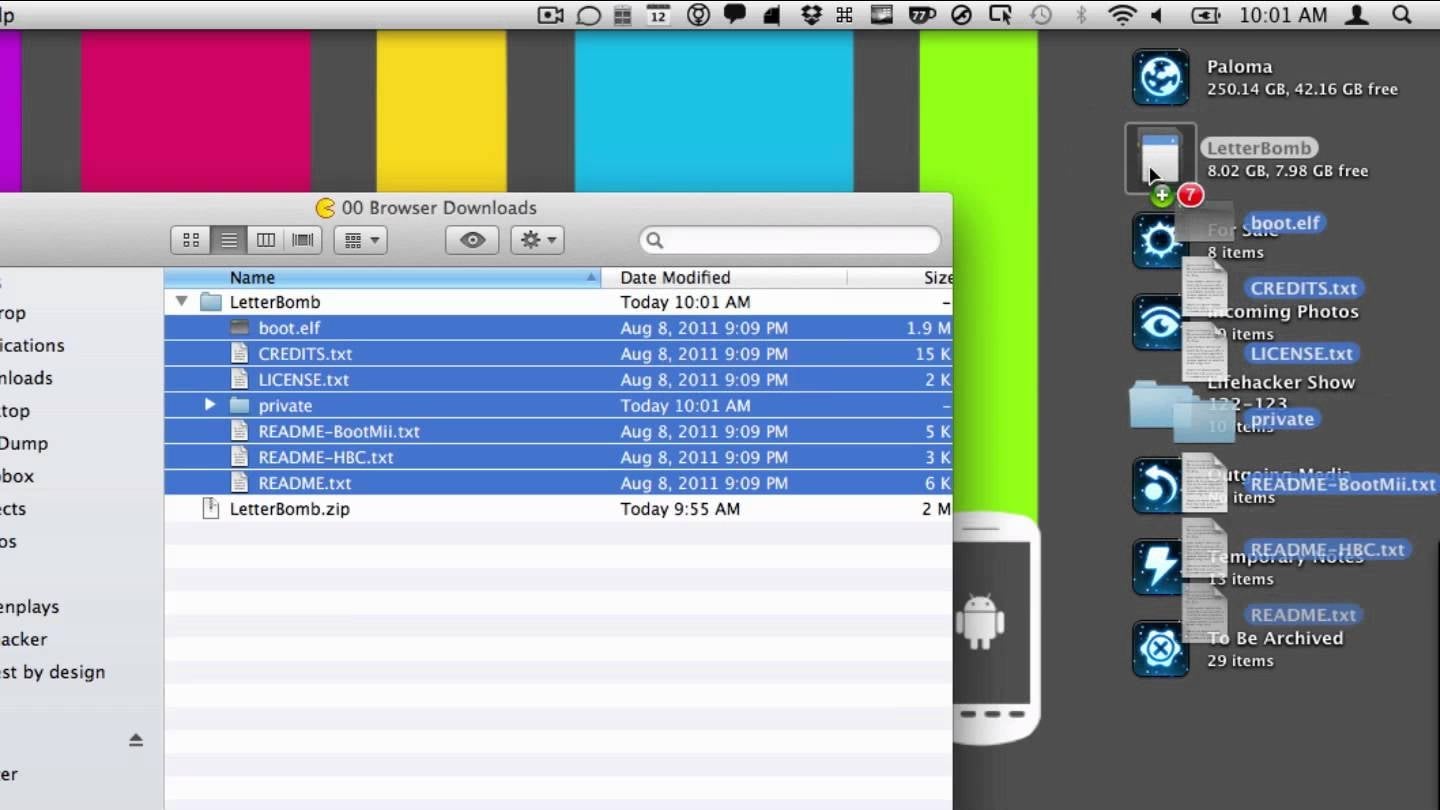Switch Finder to icon view
This screenshot has width=1440, height=810.
tap(191, 240)
